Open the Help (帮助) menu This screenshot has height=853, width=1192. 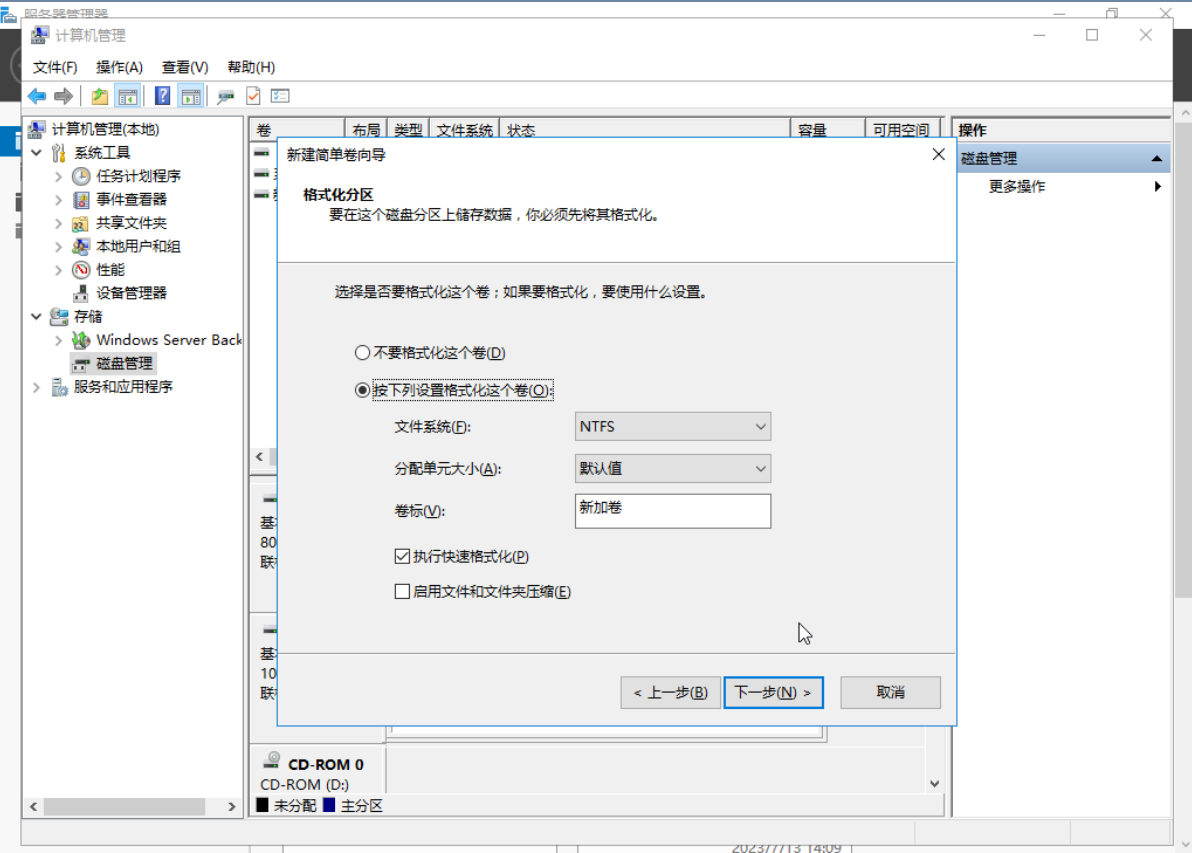(251, 67)
